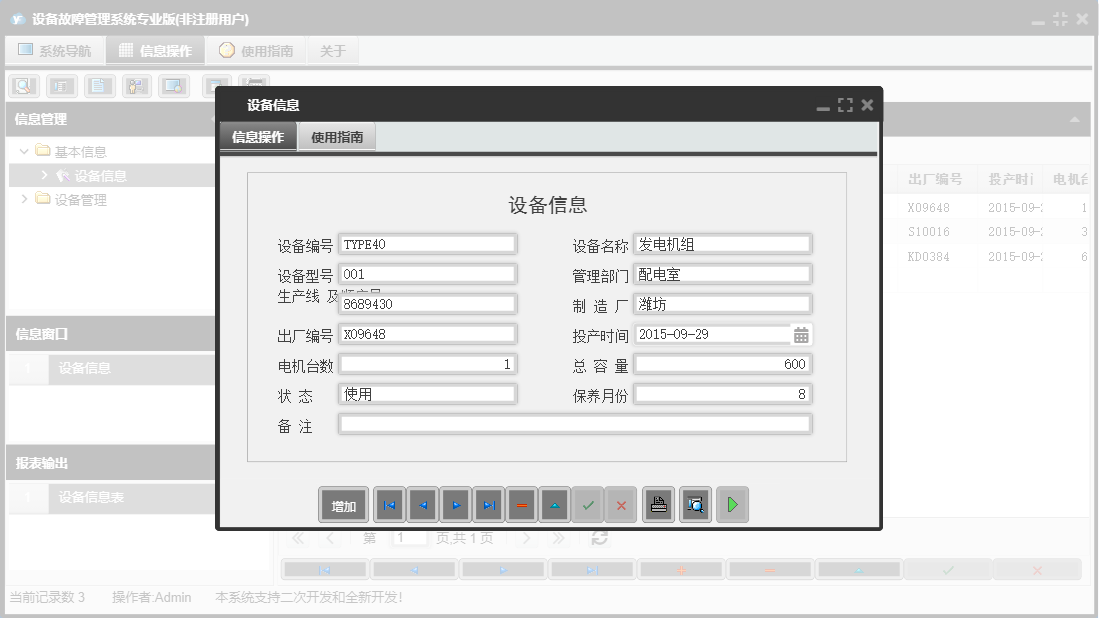1099x618 pixels.
Task: Edit the record via the blue triangle icon
Action: pos(554,505)
